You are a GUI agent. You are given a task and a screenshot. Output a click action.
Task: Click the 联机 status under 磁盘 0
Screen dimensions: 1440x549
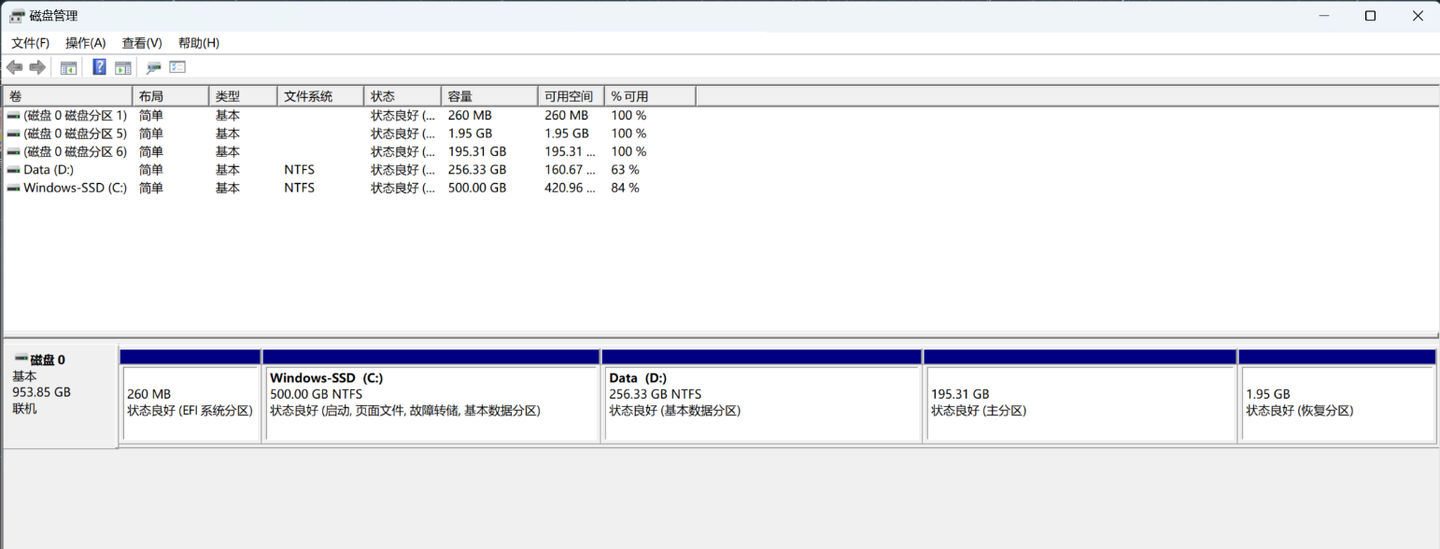click(24, 409)
